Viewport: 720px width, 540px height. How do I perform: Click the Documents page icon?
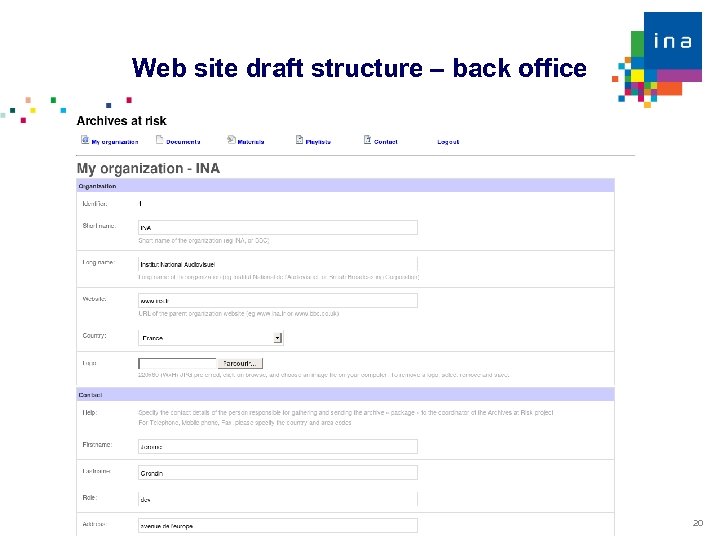159,140
